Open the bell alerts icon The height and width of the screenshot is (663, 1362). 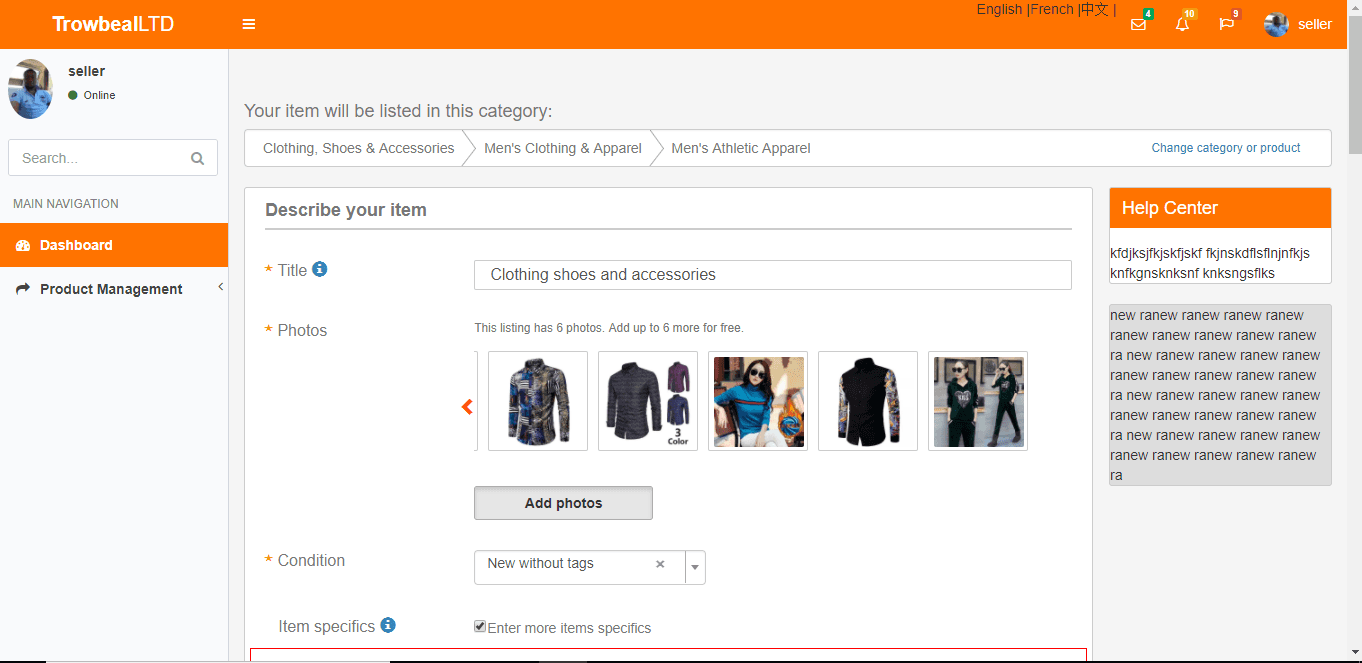point(1182,24)
